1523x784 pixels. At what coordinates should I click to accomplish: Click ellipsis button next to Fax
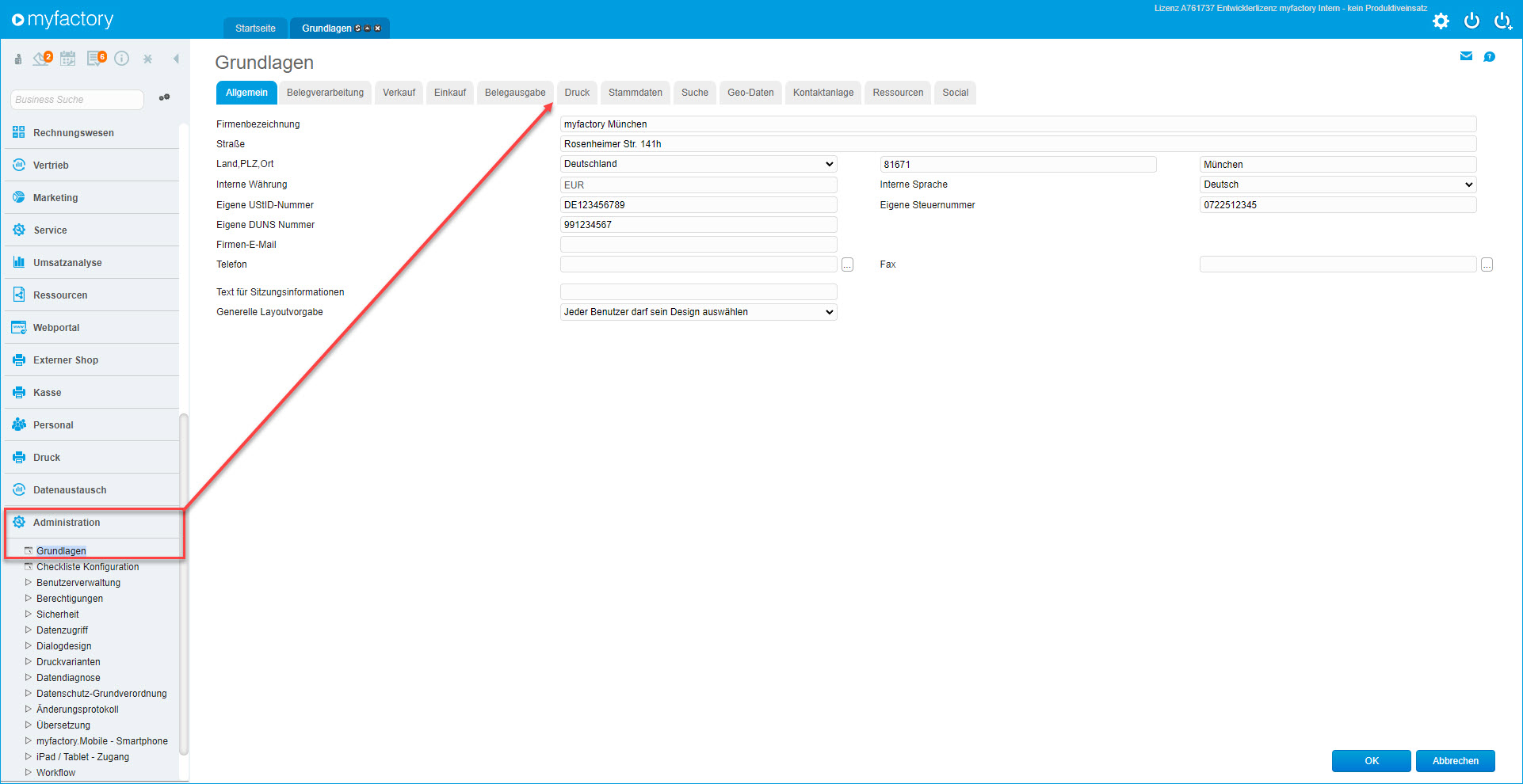point(1487,265)
